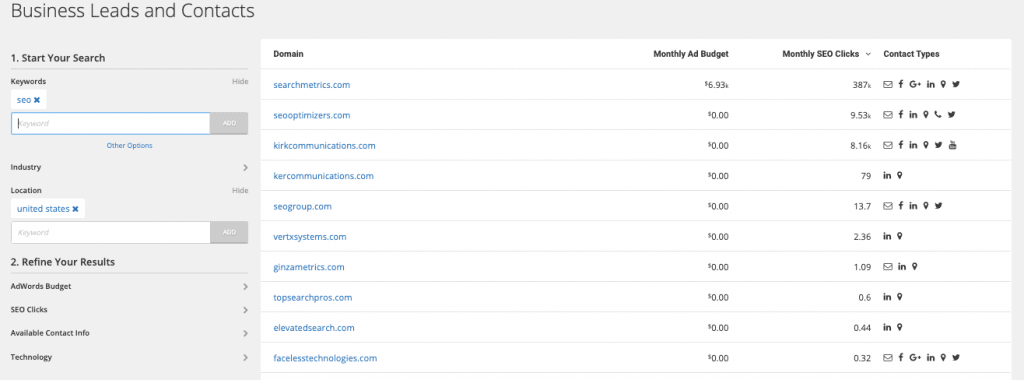
Task: Click the Facebook icon for kirkcommunications.com
Action: pos(901,145)
